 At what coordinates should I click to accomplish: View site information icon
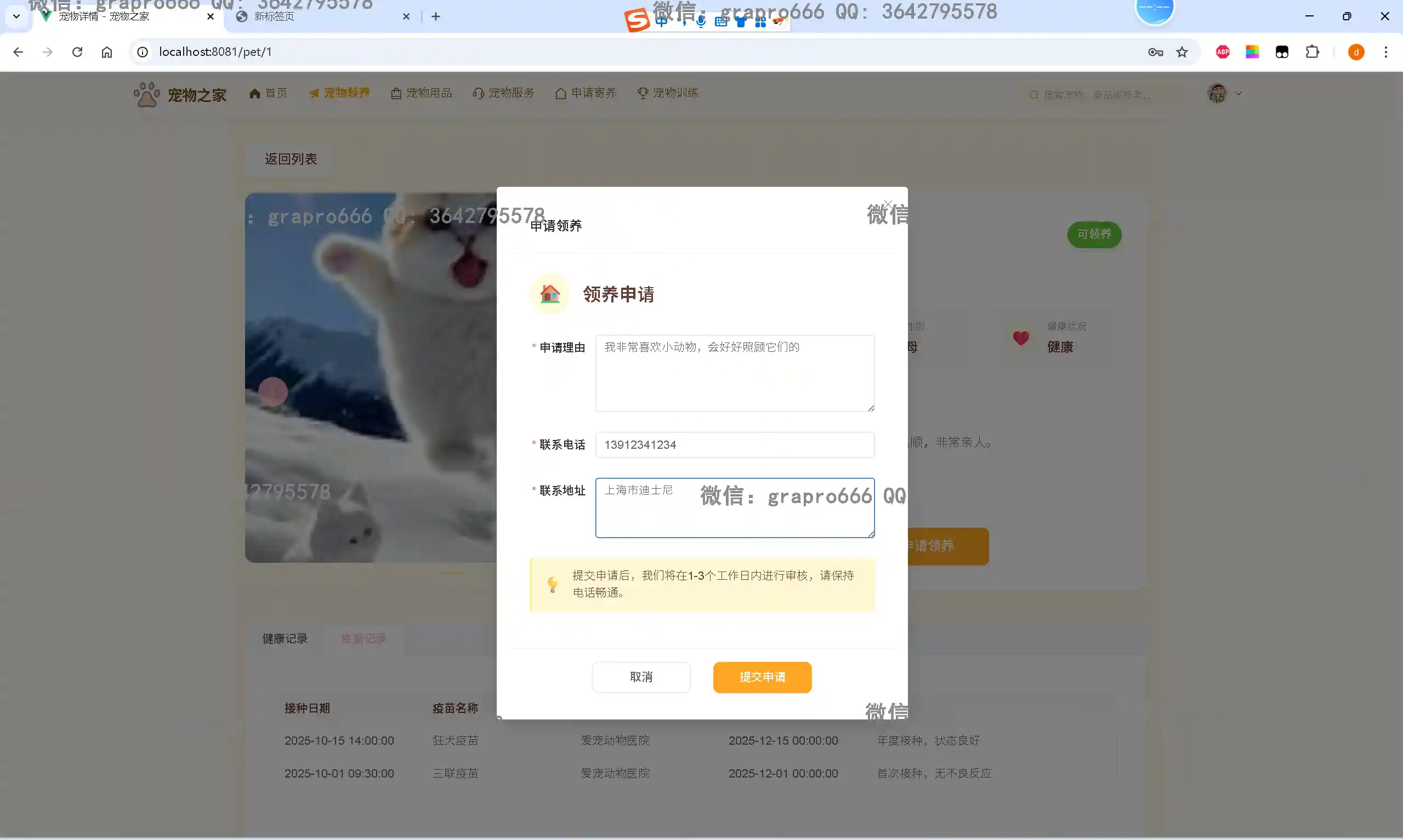[143, 52]
